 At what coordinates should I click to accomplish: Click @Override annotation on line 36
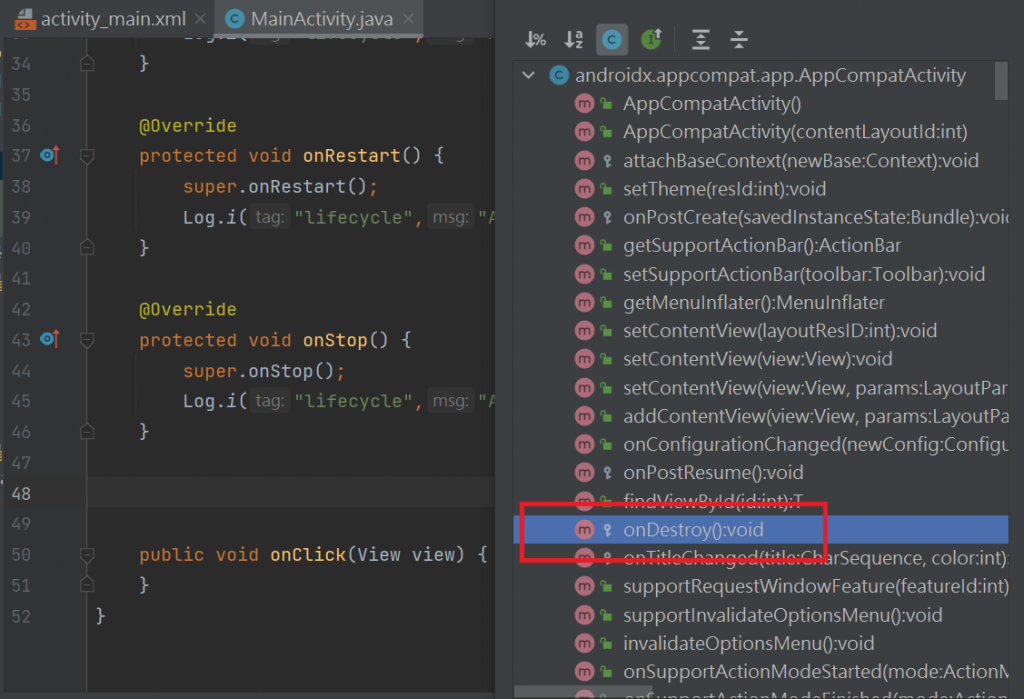click(187, 125)
